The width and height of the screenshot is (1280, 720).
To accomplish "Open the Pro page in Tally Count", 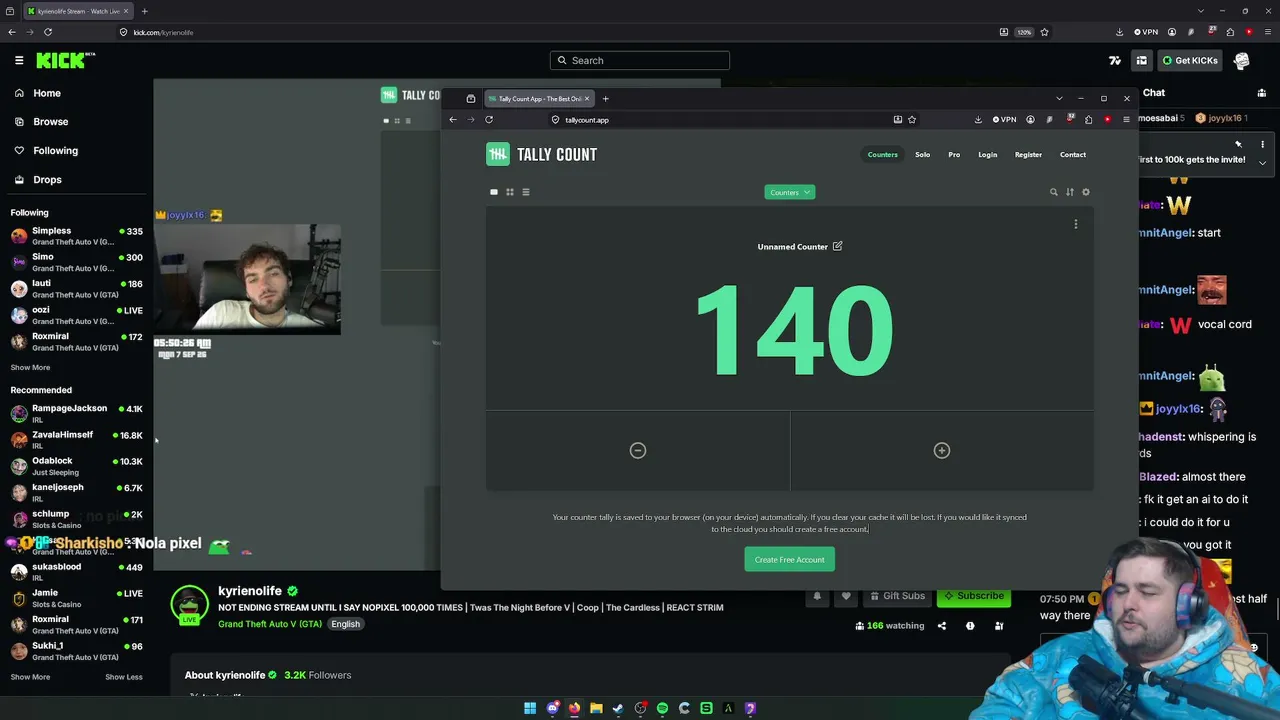I will pyautogui.click(x=954, y=154).
